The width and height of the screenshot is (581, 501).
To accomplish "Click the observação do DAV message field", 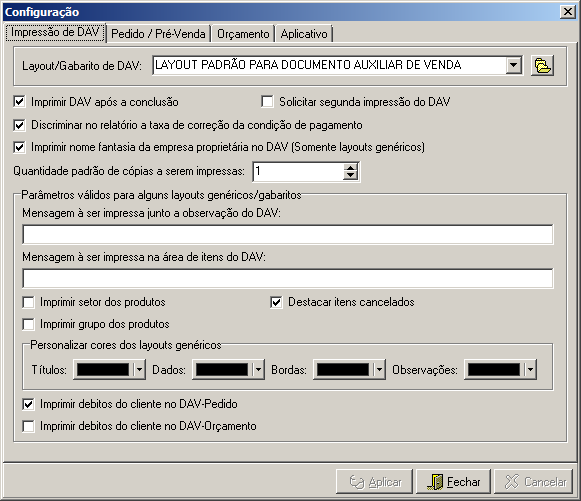I will 288,234.
